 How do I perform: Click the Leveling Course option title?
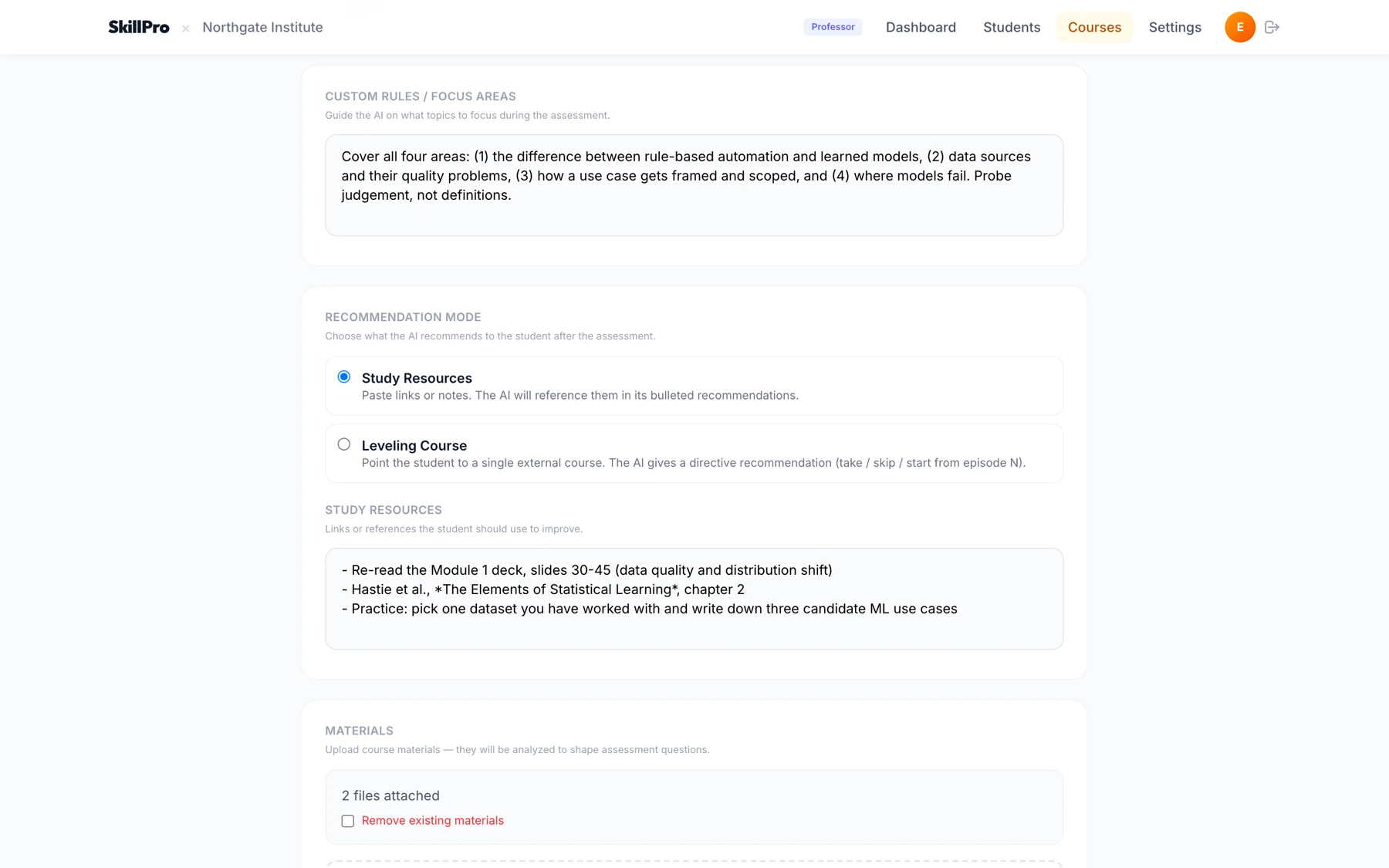tap(414, 445)
